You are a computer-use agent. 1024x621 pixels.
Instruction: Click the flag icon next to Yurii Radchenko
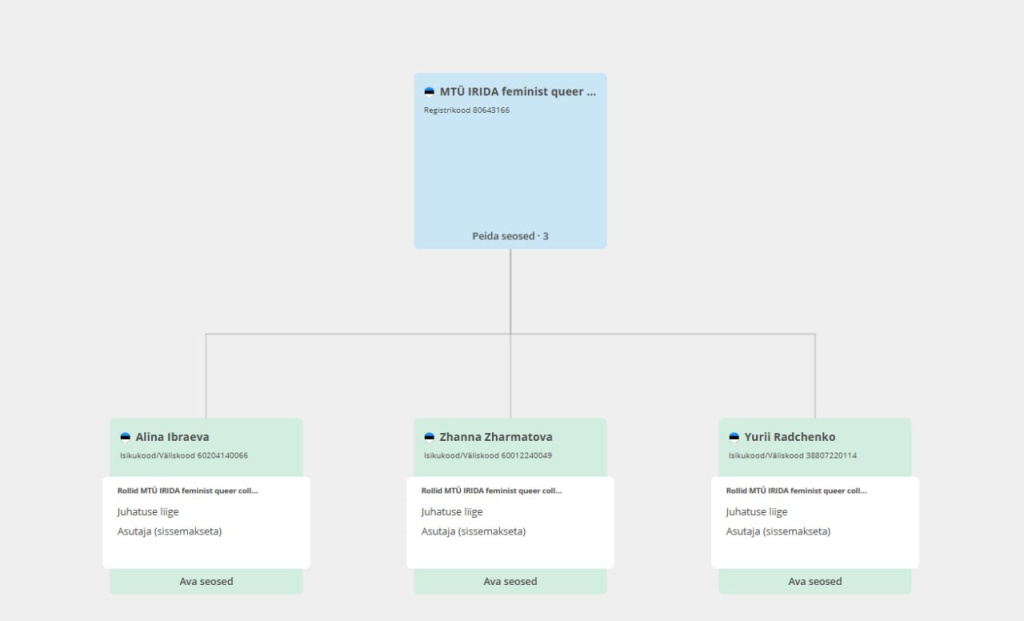[734, 437]
